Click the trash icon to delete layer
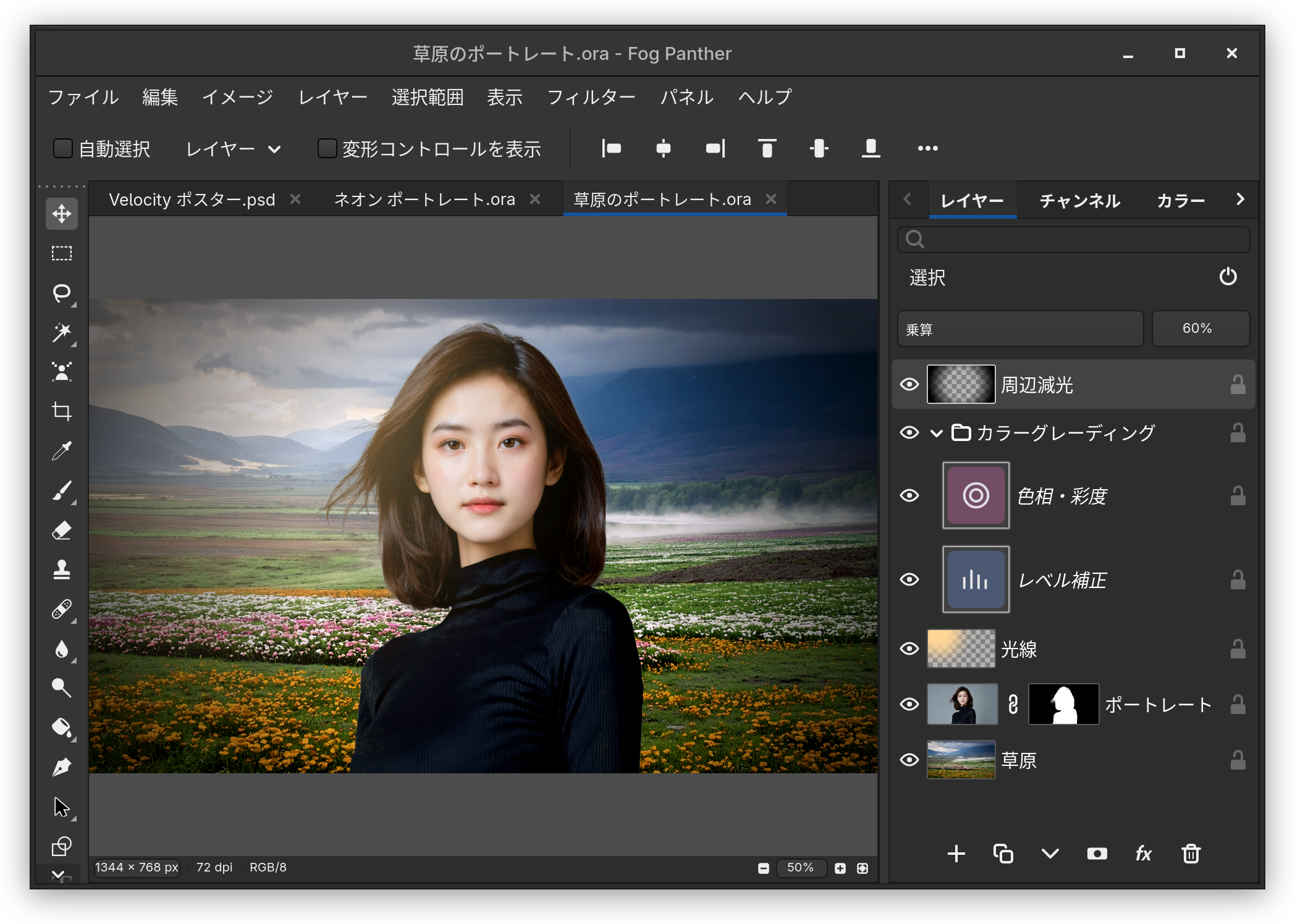This screenshot has width=1295, height=924. pyautogui.click(x=1191, y=854)
